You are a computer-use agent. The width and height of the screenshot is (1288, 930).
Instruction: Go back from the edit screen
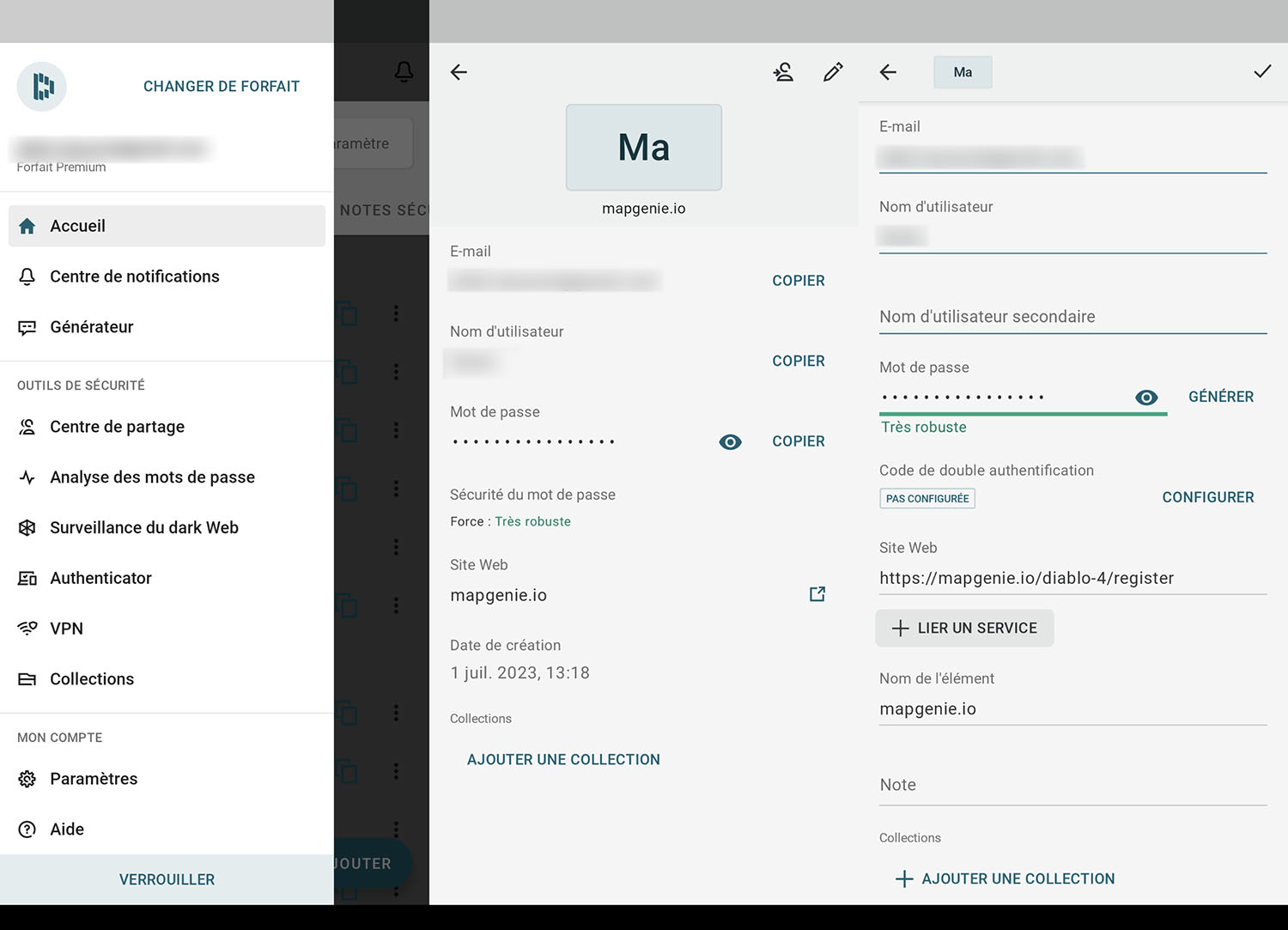pyautogui.click(x=889, y=72)
